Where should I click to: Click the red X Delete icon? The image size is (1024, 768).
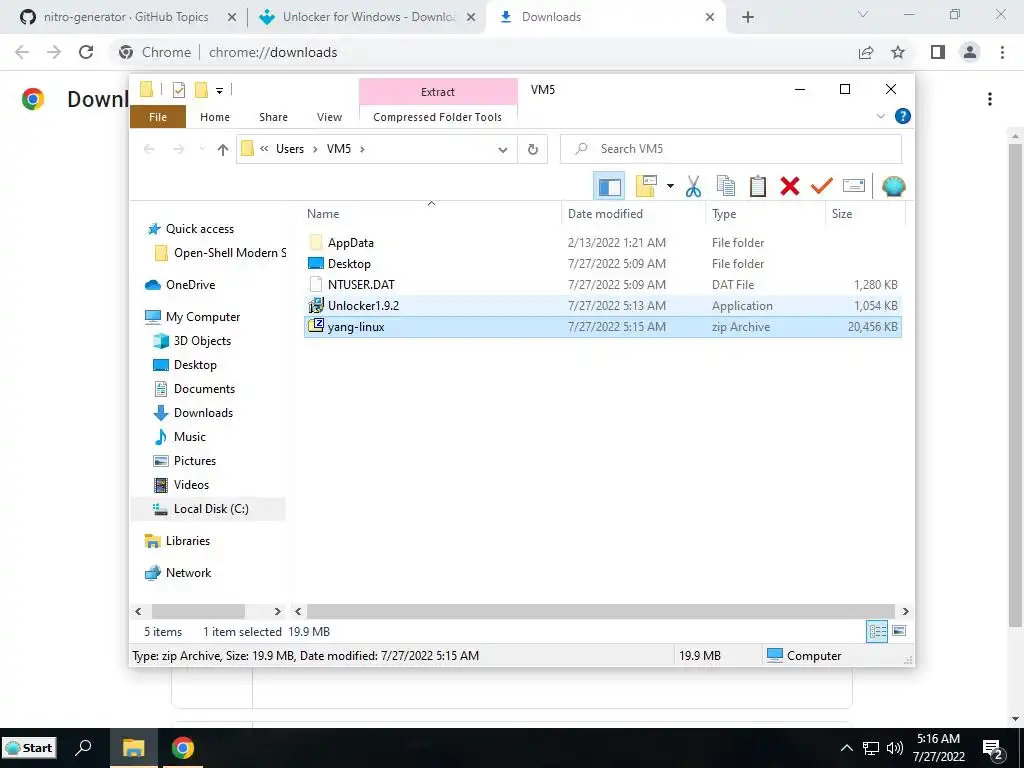pyautogui.click(x=790, y=187)
